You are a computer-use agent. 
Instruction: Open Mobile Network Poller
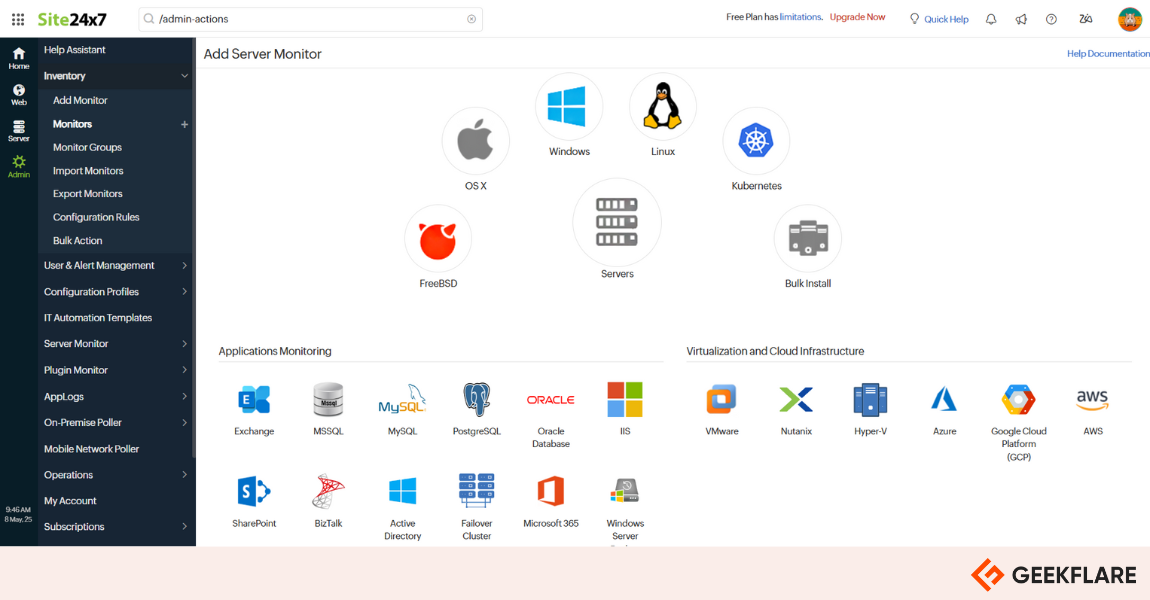point(92,449)
